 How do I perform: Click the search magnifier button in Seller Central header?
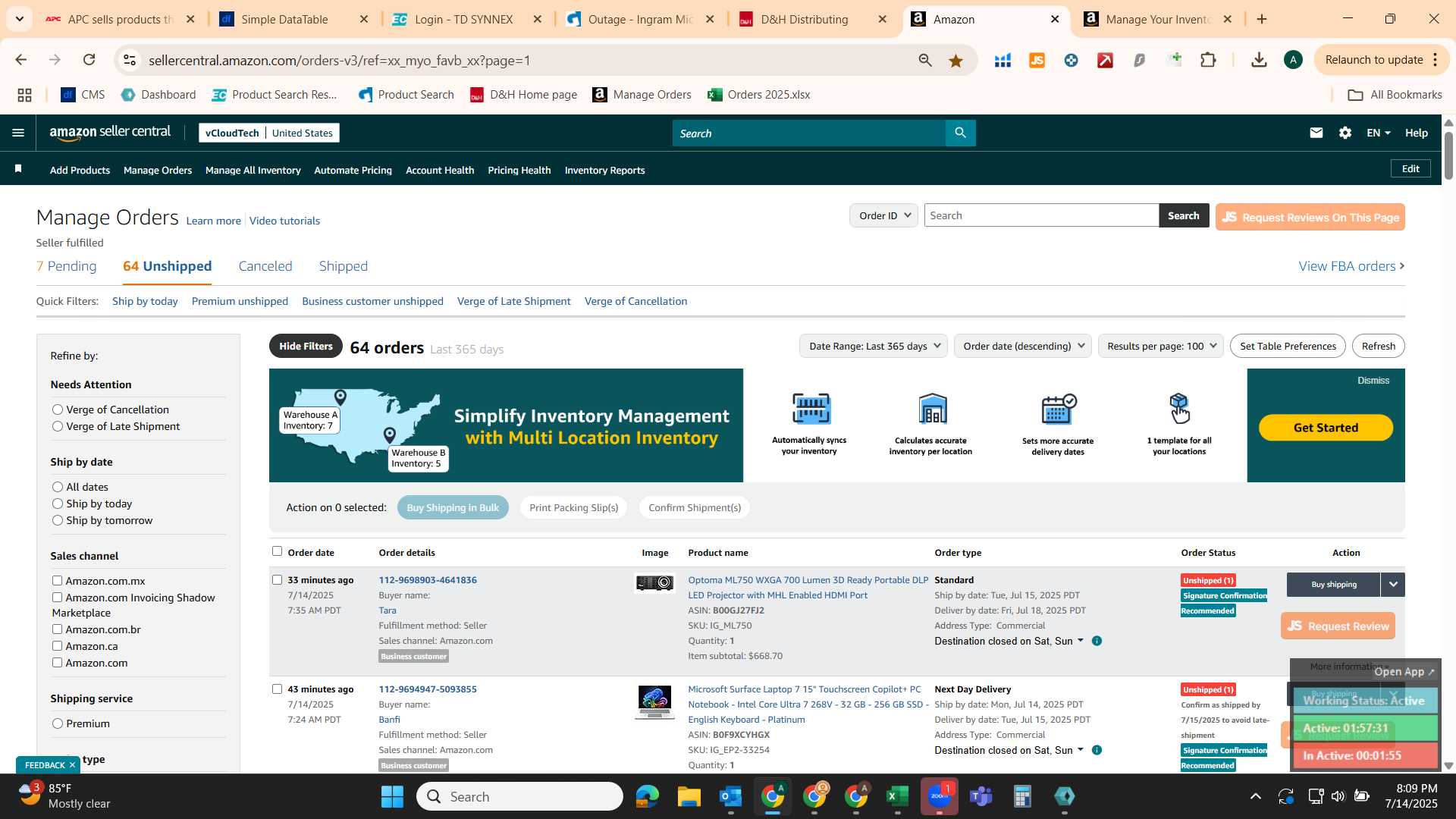[x=960, y=133]
